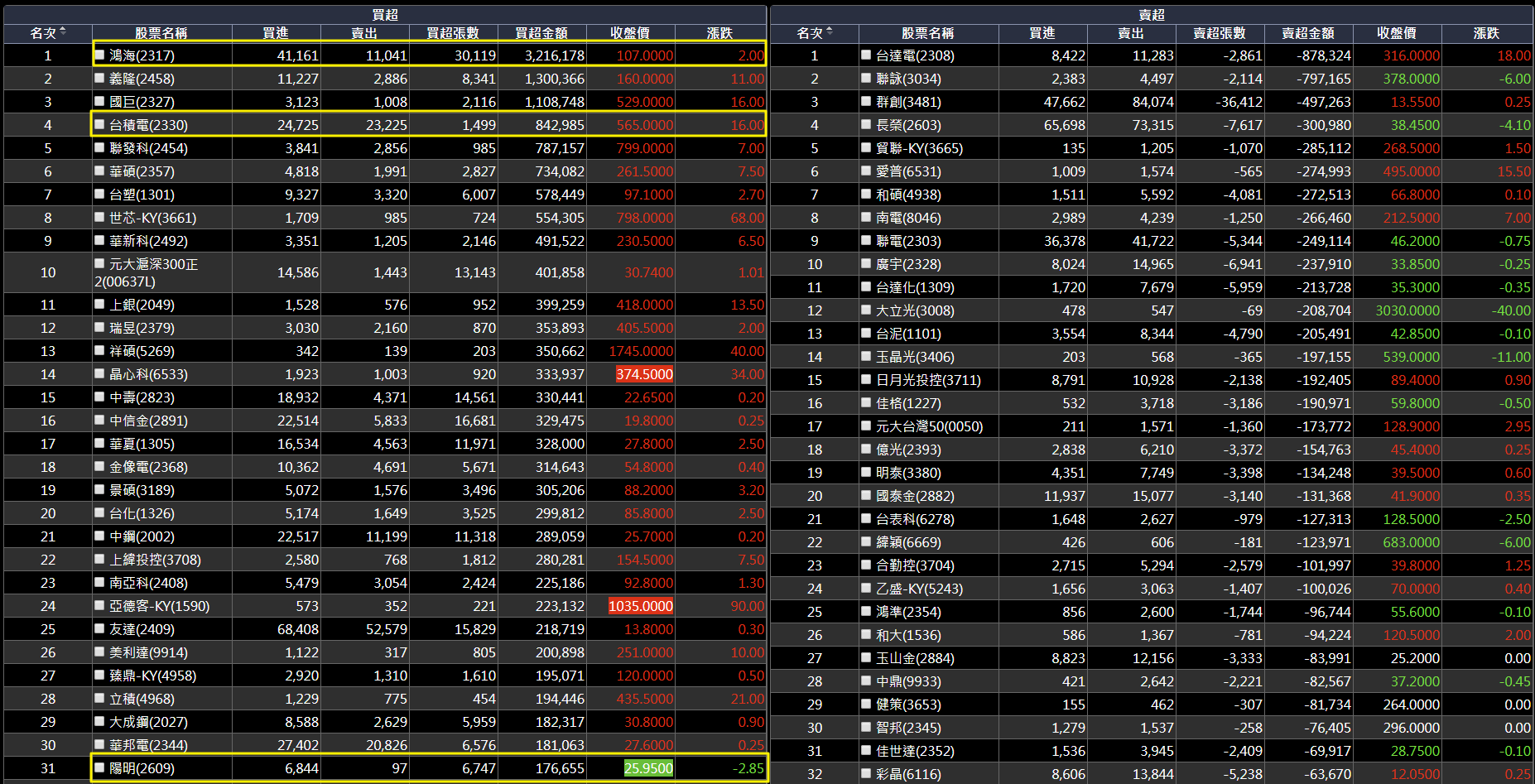Open stock 彩晶(6116)
1535x784 pixels.
[908, 774]
